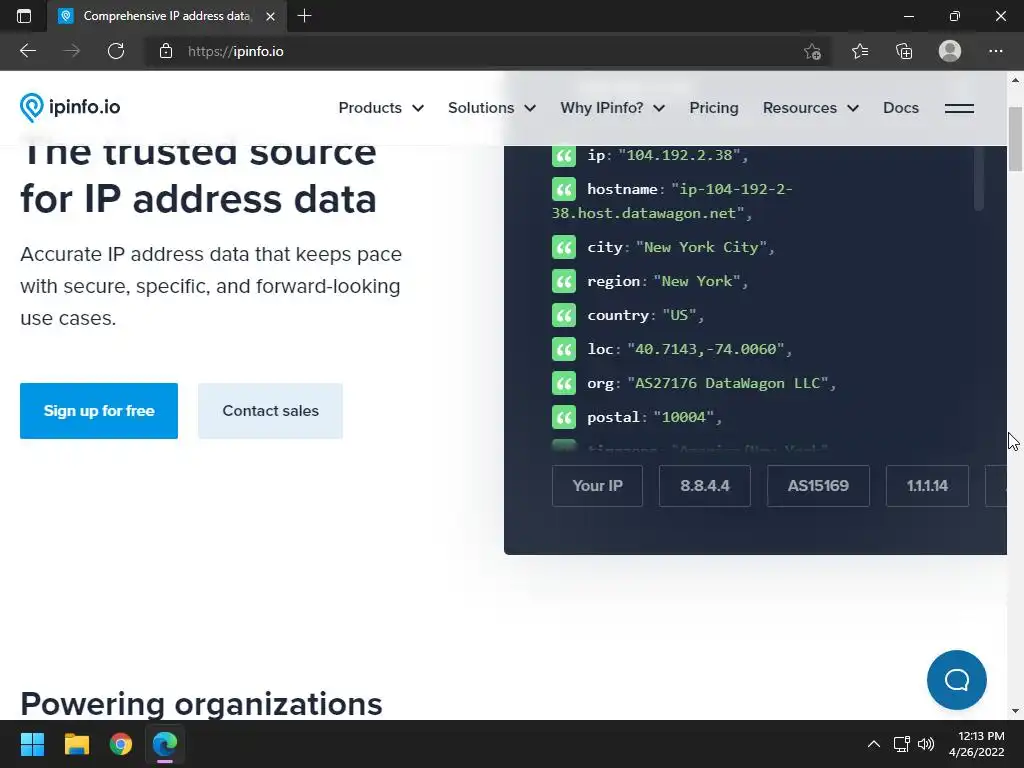
Task: Click the quote icon beside ip field
Action: point(564,155)
